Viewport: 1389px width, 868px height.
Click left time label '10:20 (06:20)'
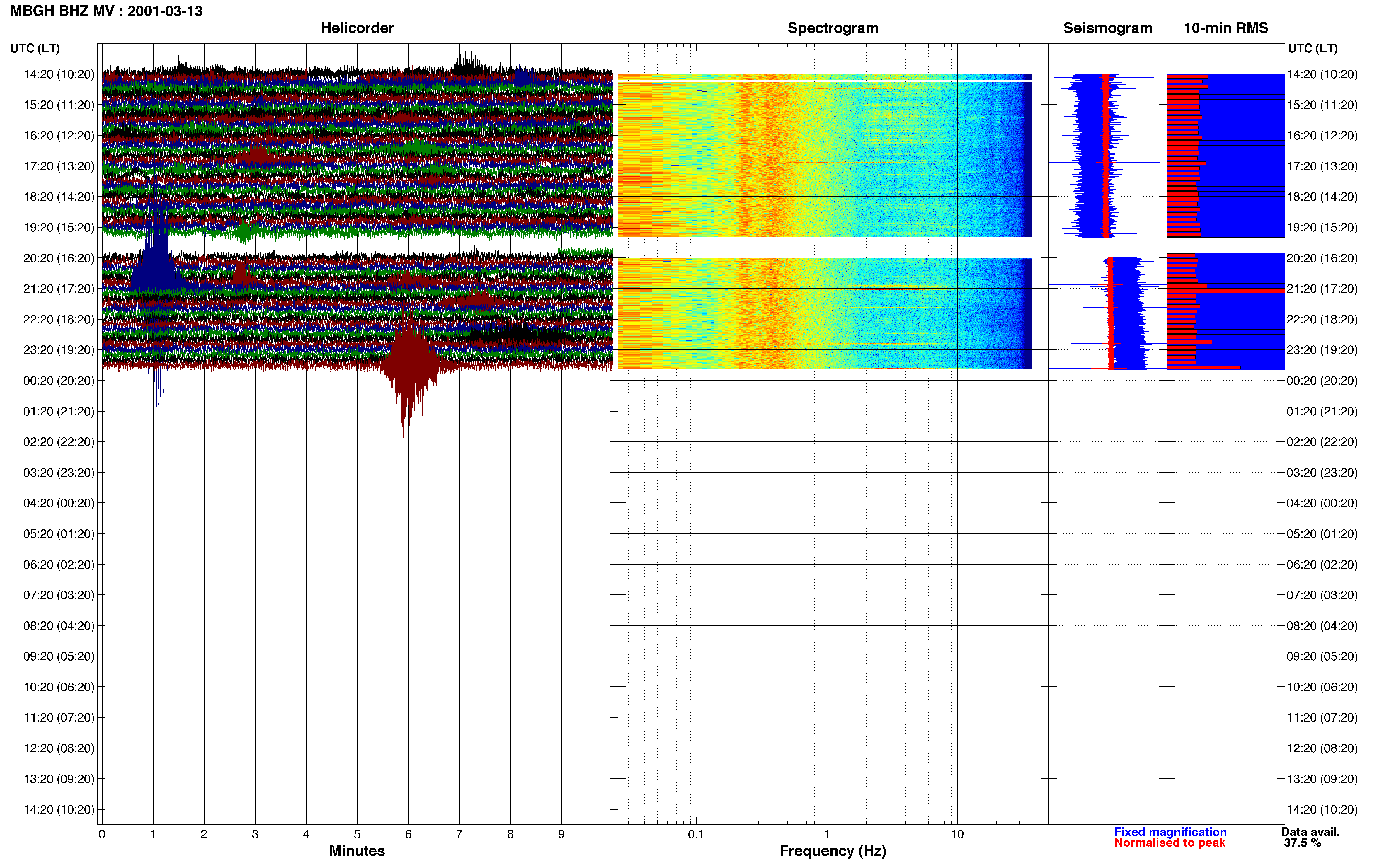[59, 687]
